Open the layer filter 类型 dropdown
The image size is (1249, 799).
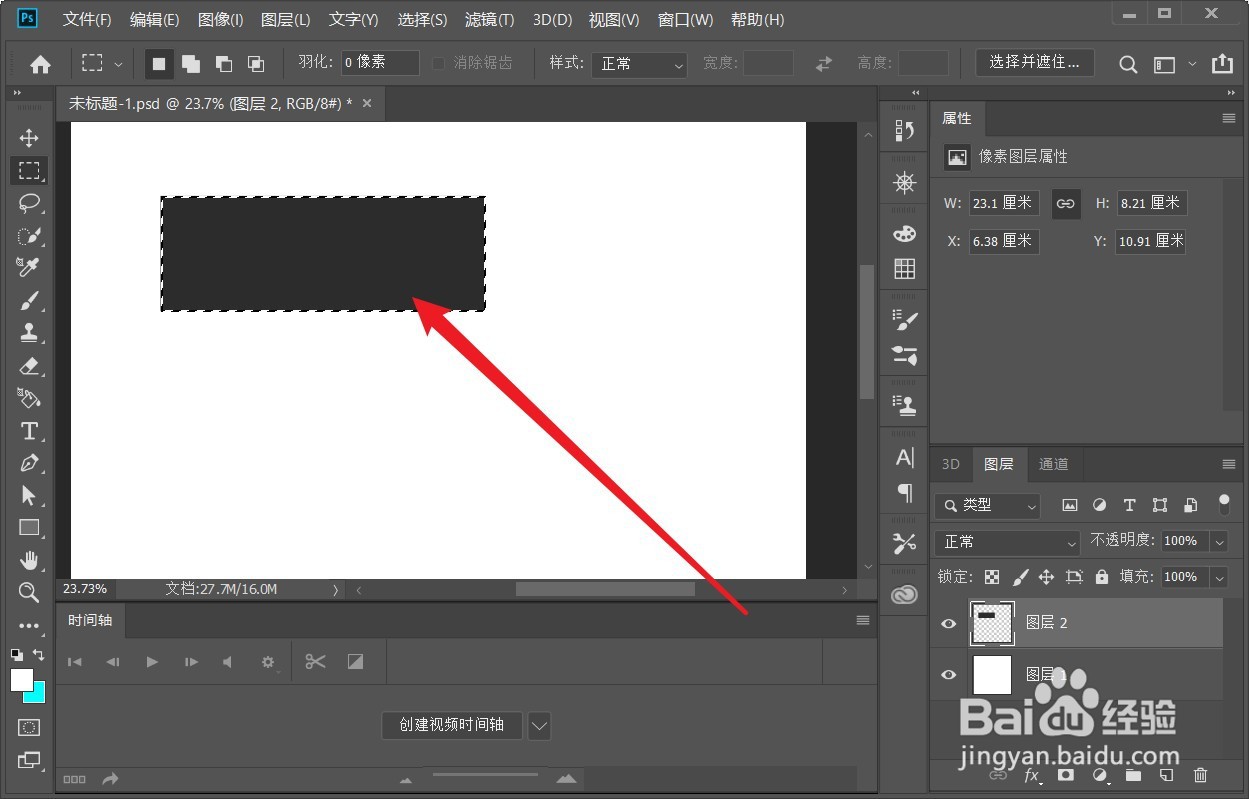(987, 506)
